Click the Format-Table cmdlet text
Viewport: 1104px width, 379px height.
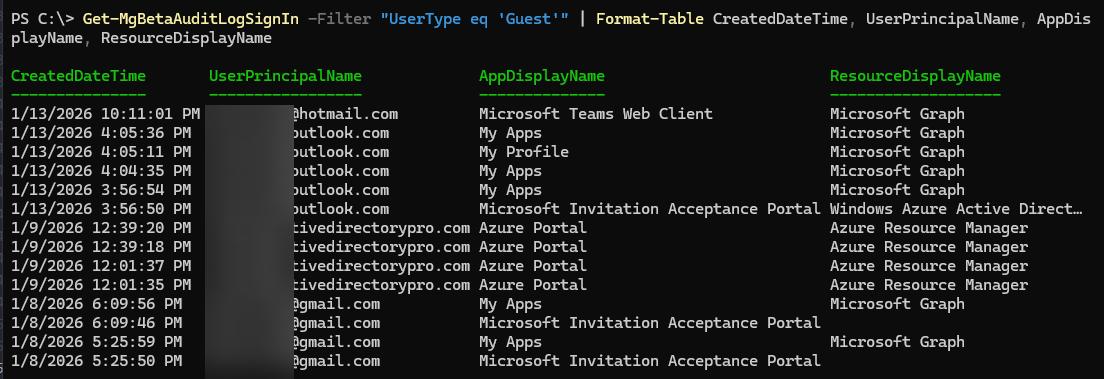(649, 19)
